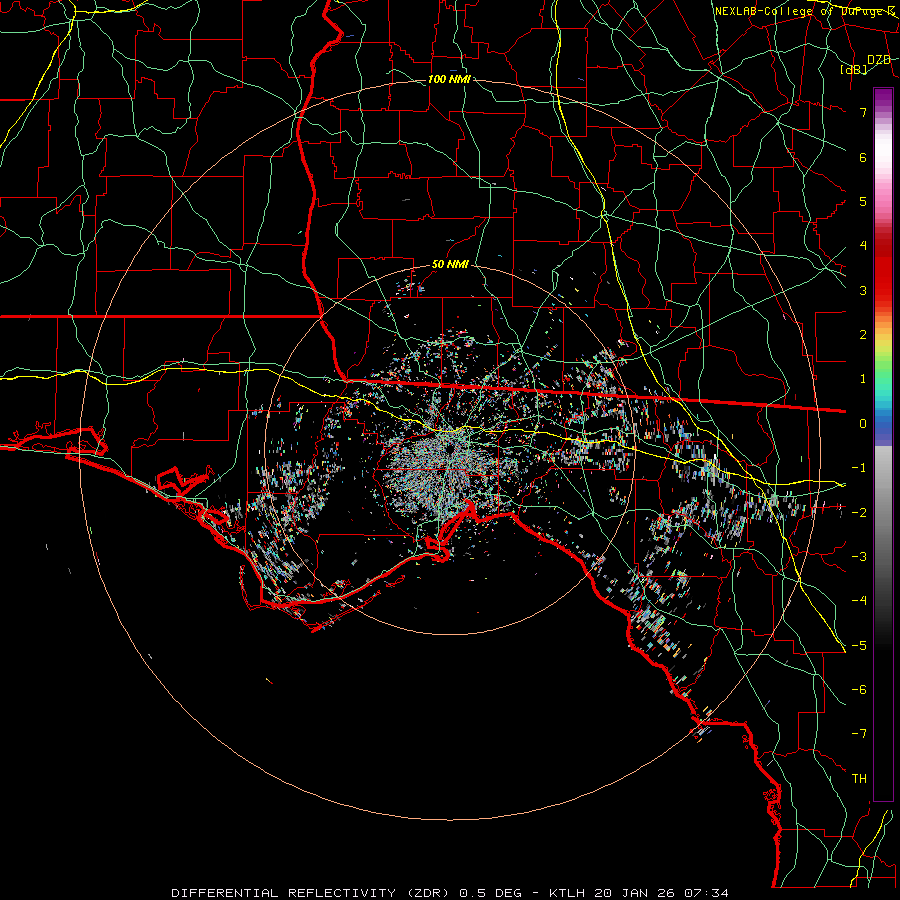This screenshot has height=900, width=900.
Task: Click the color scale value 5
Action: (x=863, y=201)
